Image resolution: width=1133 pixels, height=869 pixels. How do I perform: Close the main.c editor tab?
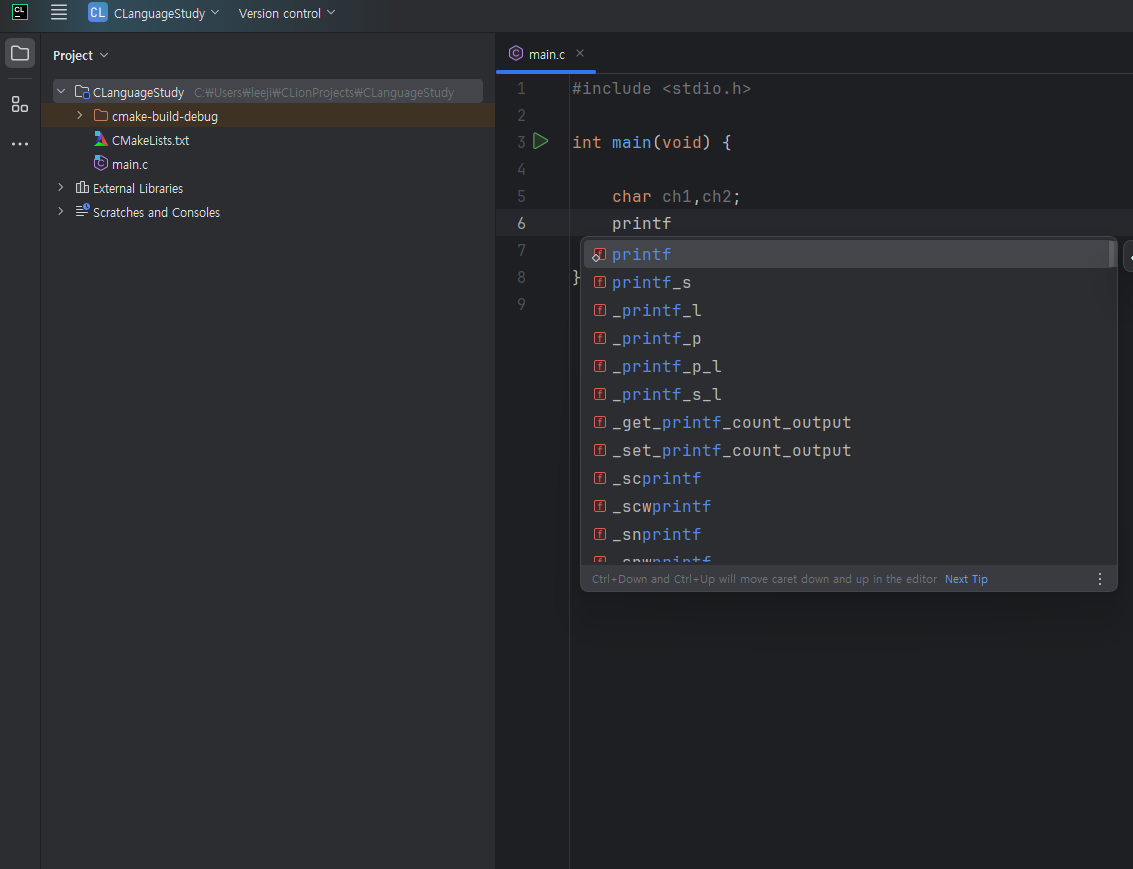580,53
